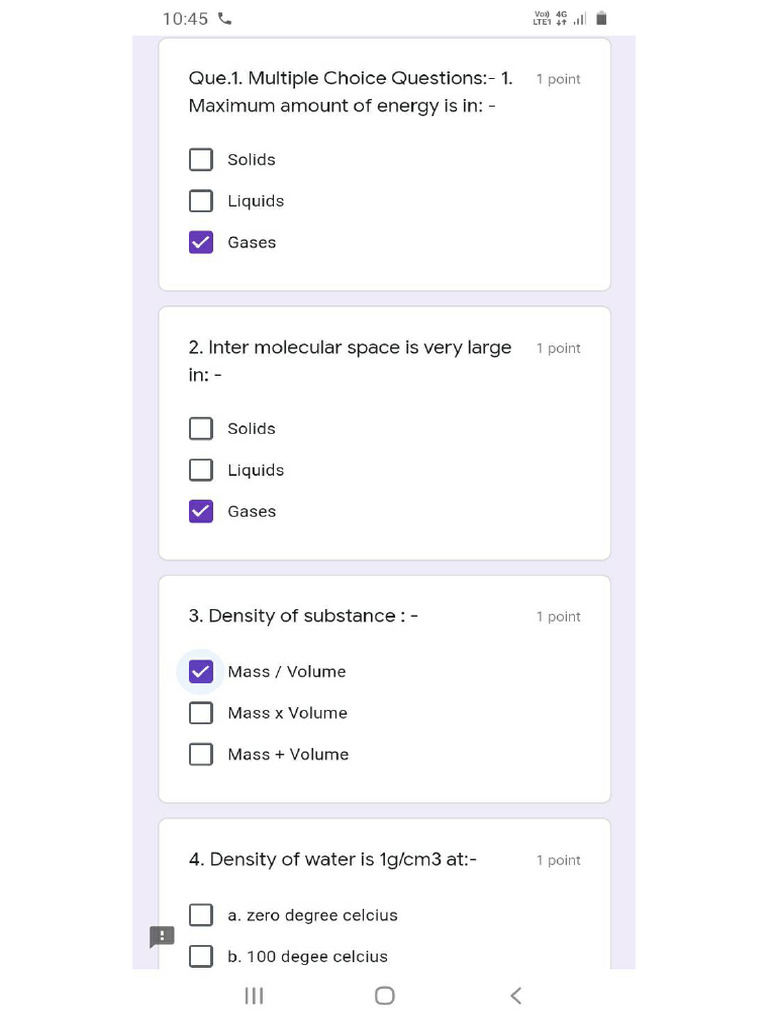Check the zero degree celcius option
This screenshot has width=768, height=1024.
pos(201,915)
